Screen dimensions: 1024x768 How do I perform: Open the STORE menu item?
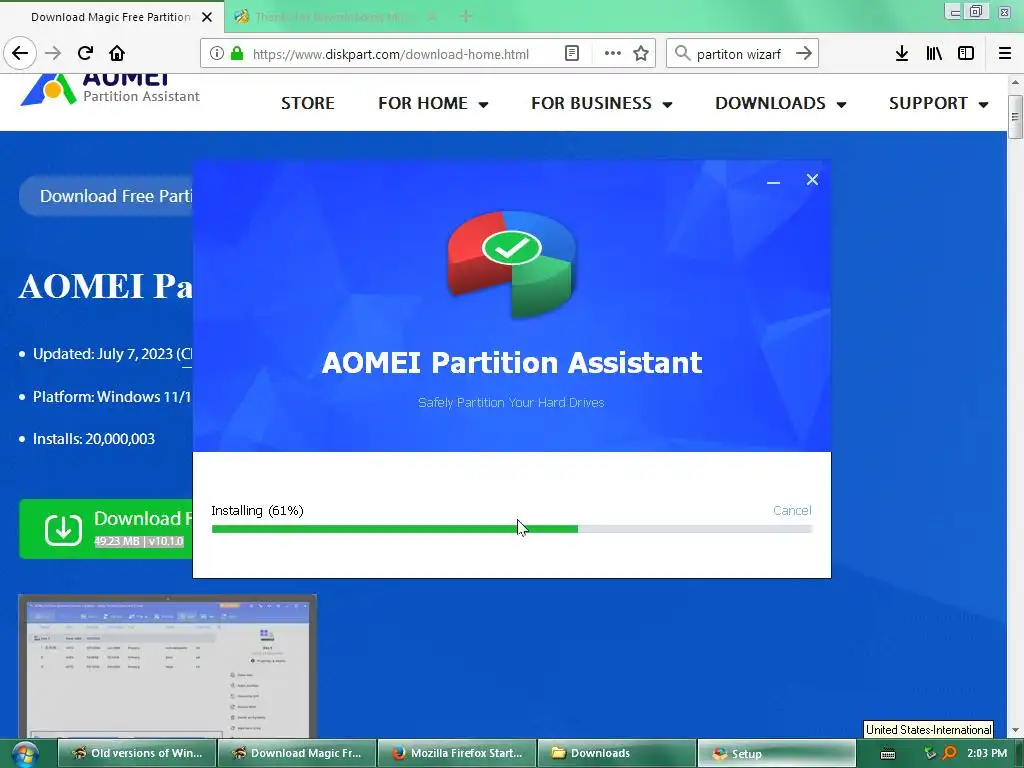308,103
